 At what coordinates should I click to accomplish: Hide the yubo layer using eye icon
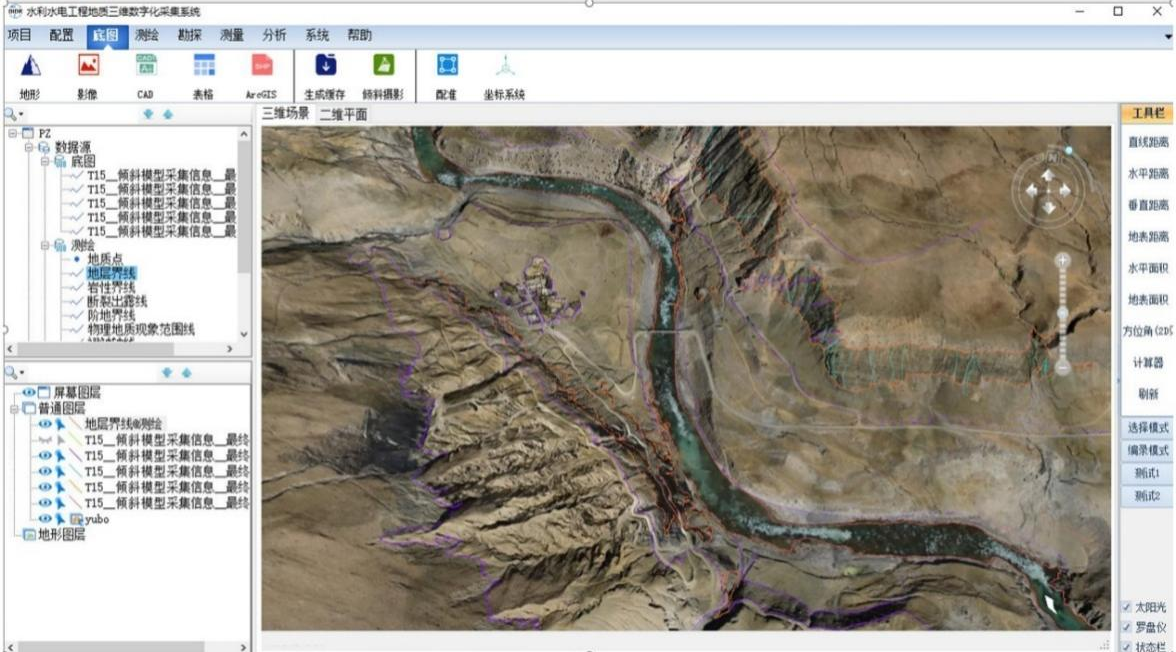click(x=44, y=519)
